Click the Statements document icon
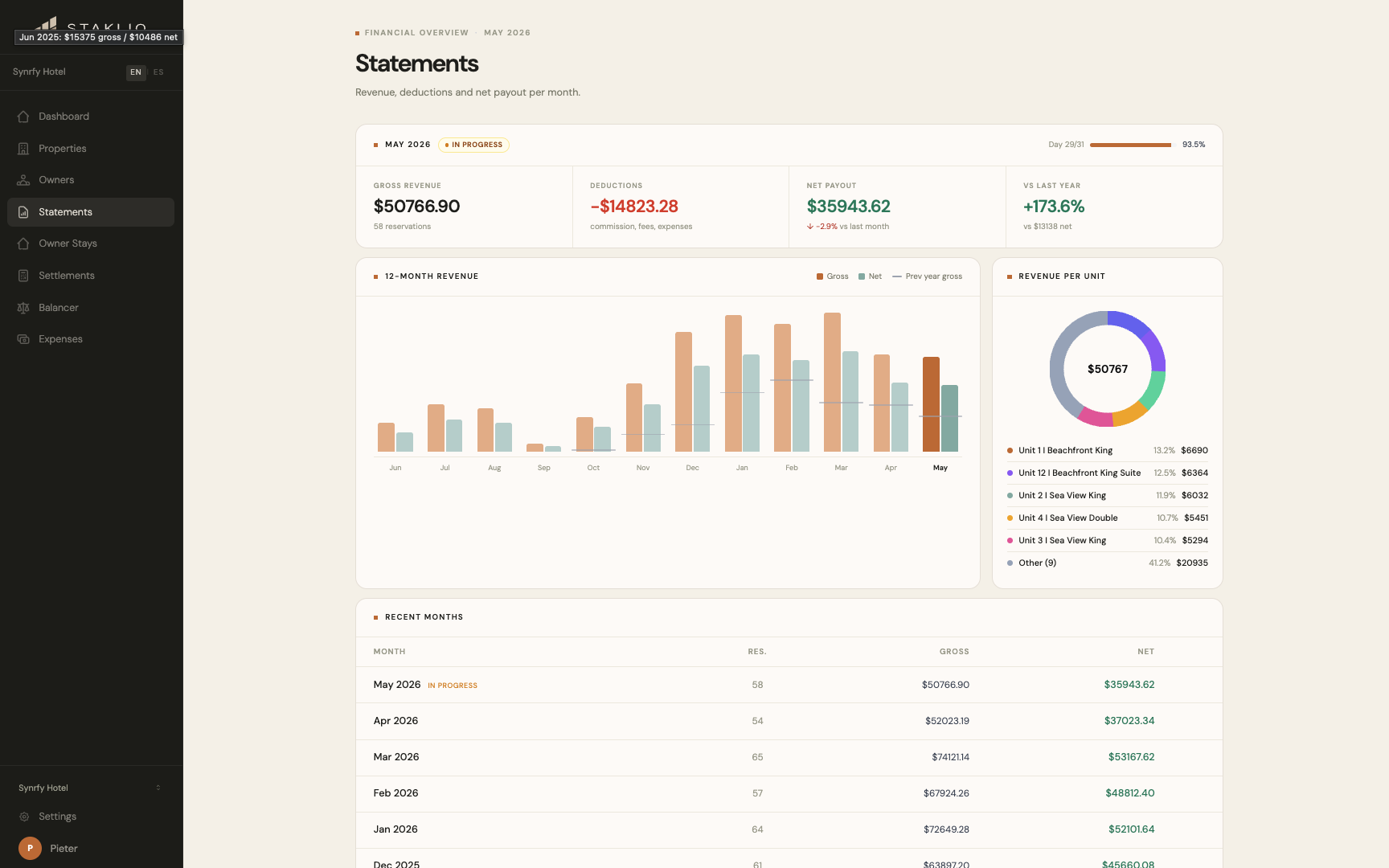 [x=23, y=212]
